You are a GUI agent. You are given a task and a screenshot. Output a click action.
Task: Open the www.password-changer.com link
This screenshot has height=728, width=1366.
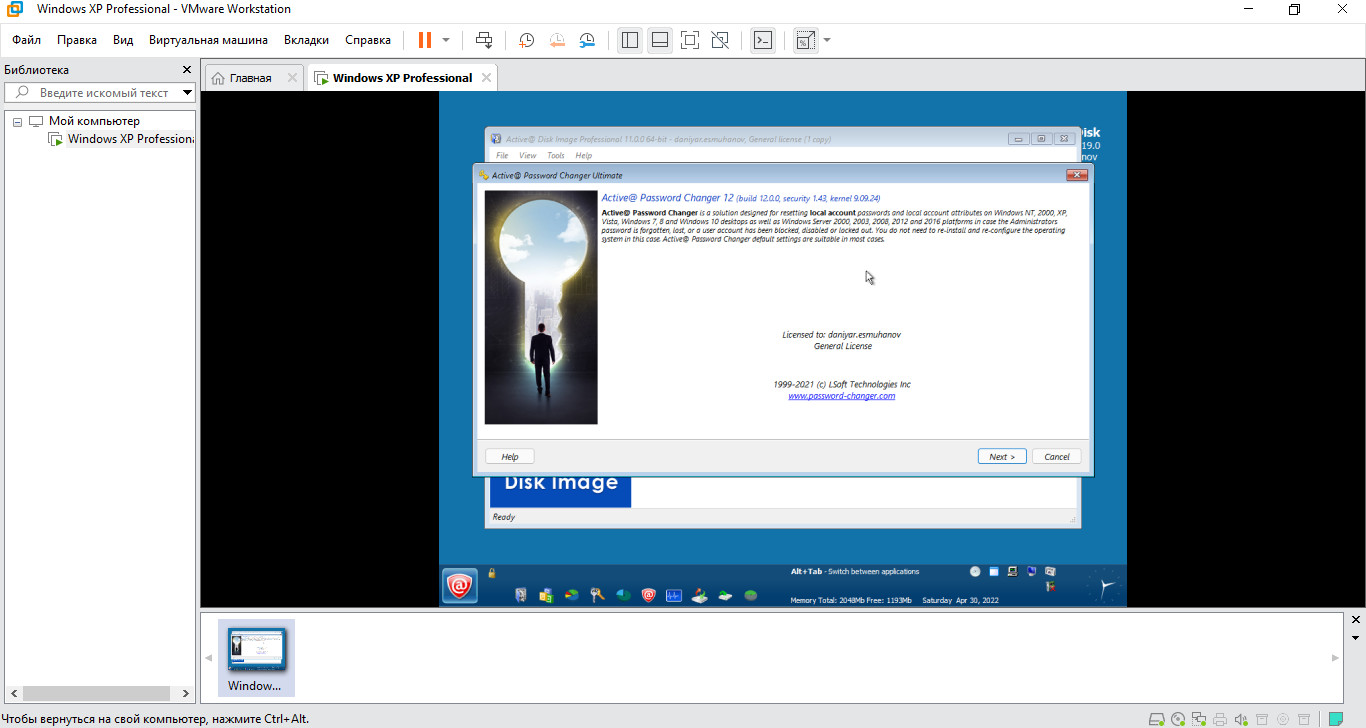point(842,396)
